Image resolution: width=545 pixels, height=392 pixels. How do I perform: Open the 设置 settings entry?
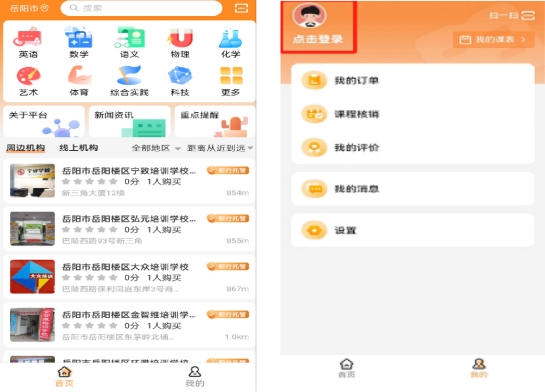[x=413, y=230]
